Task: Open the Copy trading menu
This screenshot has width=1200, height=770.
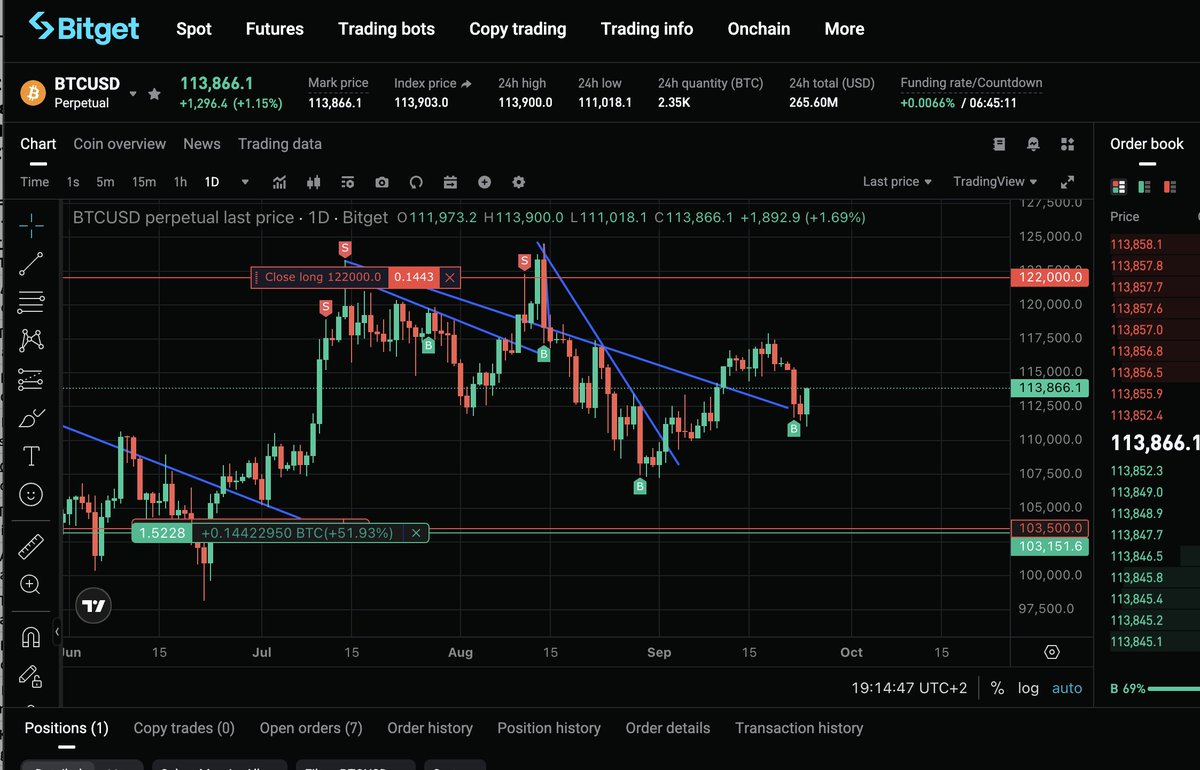Action: 518,29
